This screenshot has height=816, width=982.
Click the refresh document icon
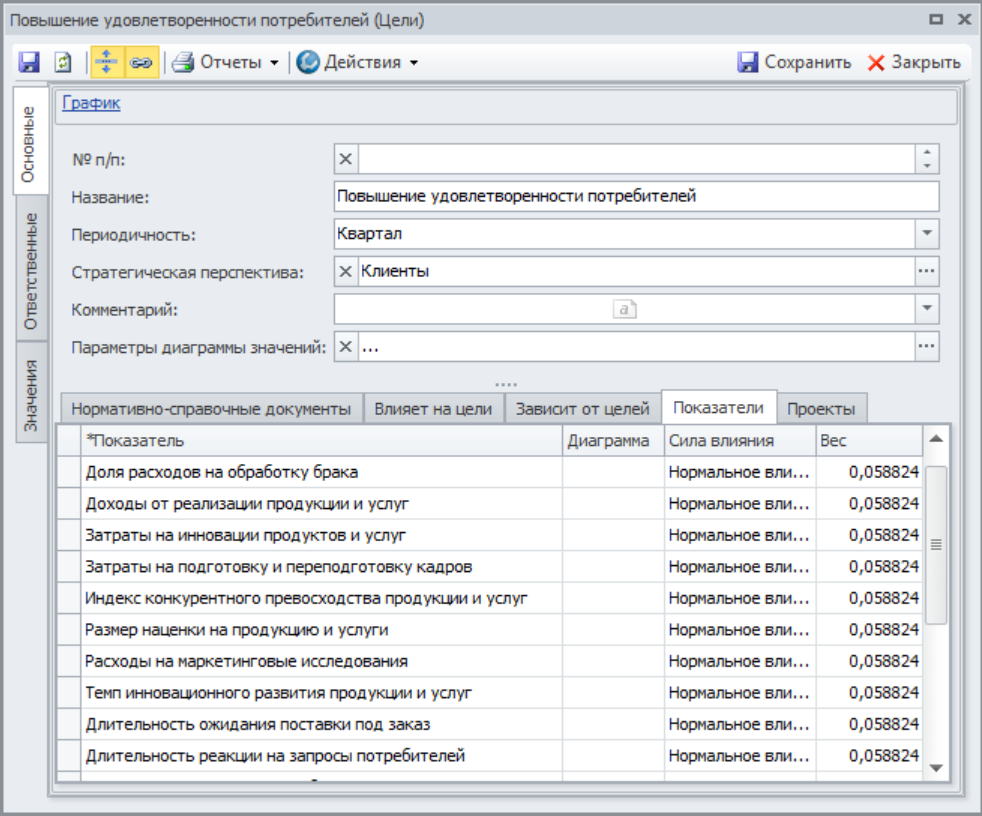[62, 62]
